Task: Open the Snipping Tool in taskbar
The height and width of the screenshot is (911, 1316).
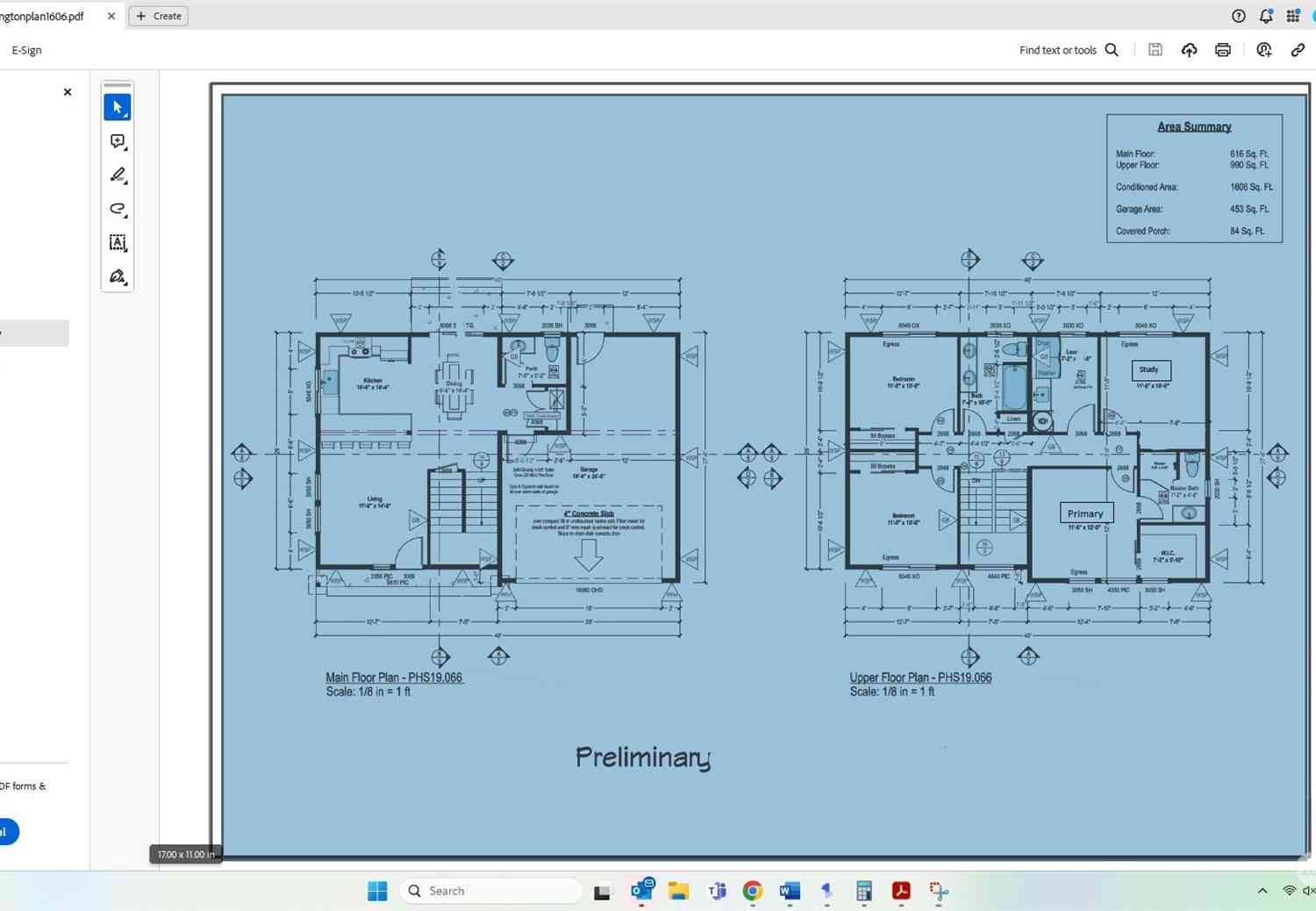Action: click(x=939, y=891)
